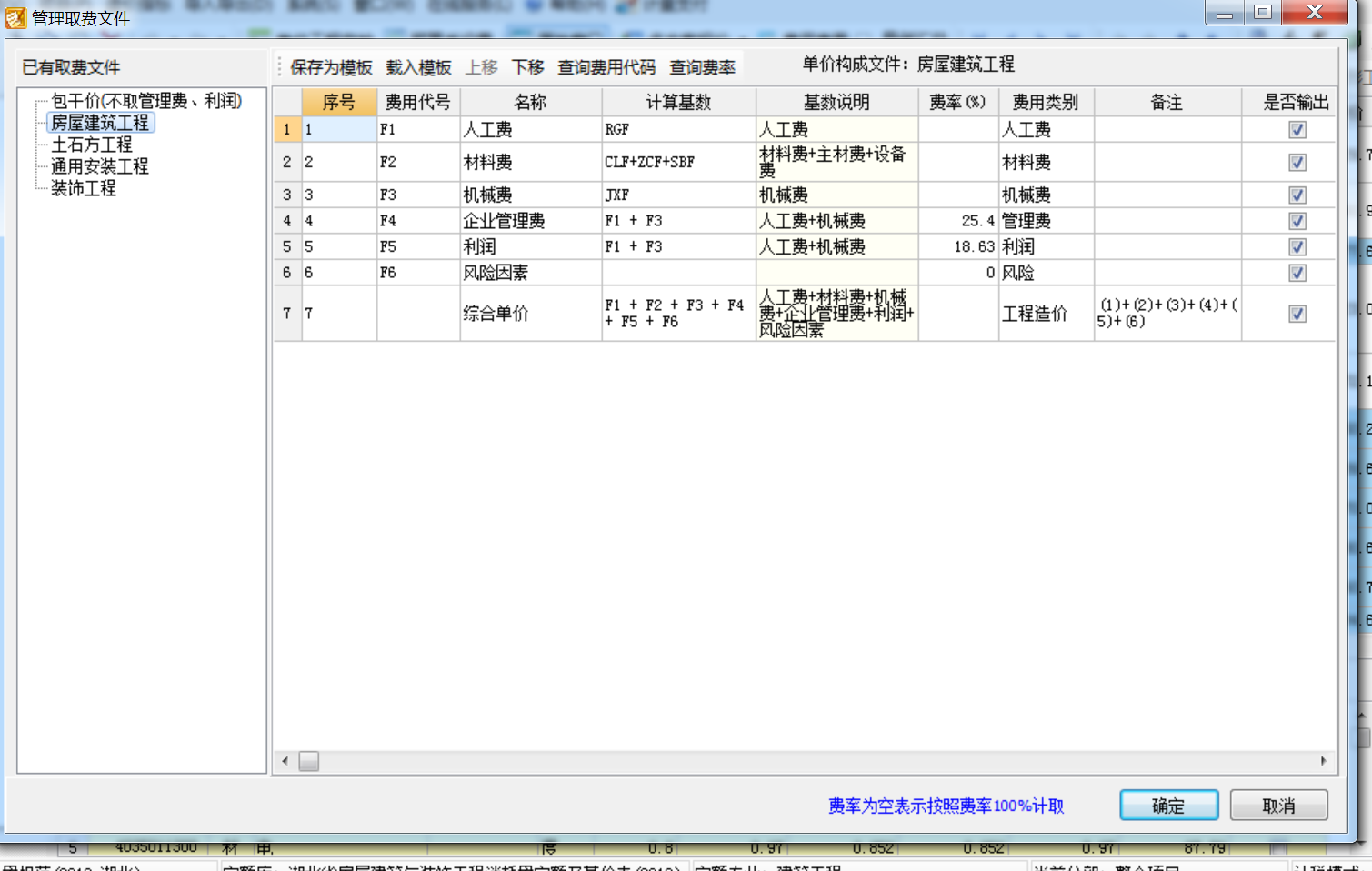The height and width of the screenshot is (871, 1372).
Task: Click the 基数说明 column header
Action: coord(836,102)
